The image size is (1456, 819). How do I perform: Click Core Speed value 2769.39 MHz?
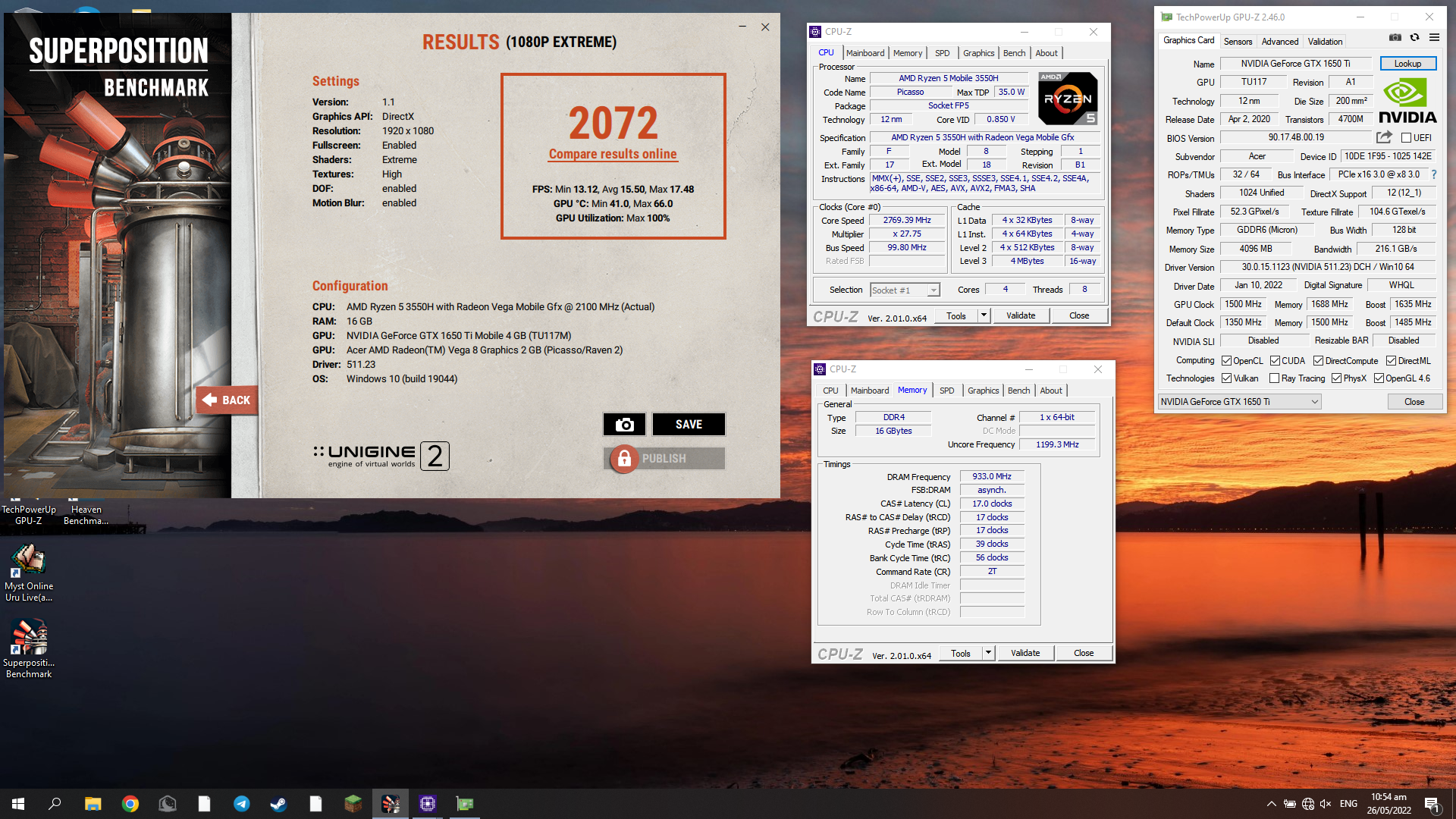(906, 220)
